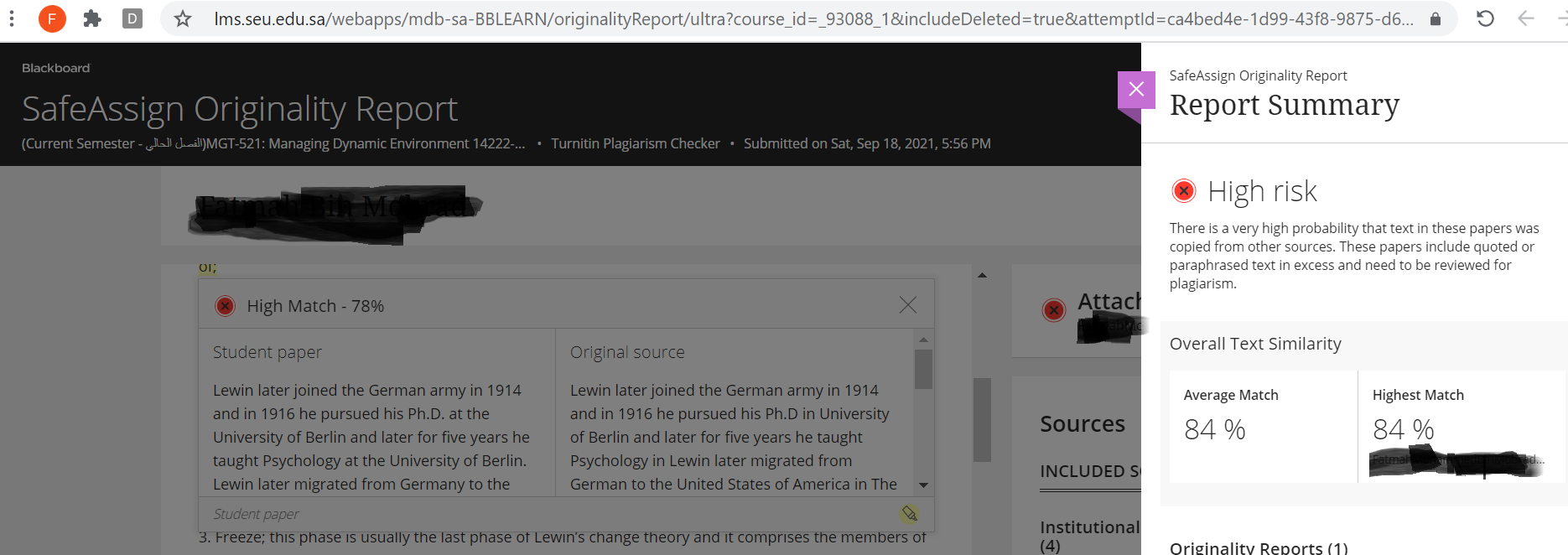Image resolution: width=1568 pixels, height=555 pixels.
Task: Click the red High Match icon
Action: [225, 306]
